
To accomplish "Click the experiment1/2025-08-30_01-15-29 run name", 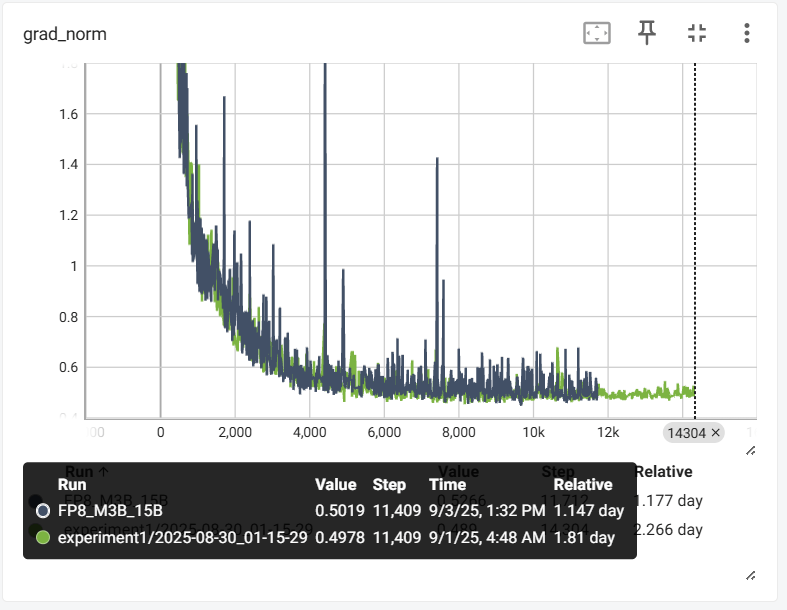I will 183,537.
